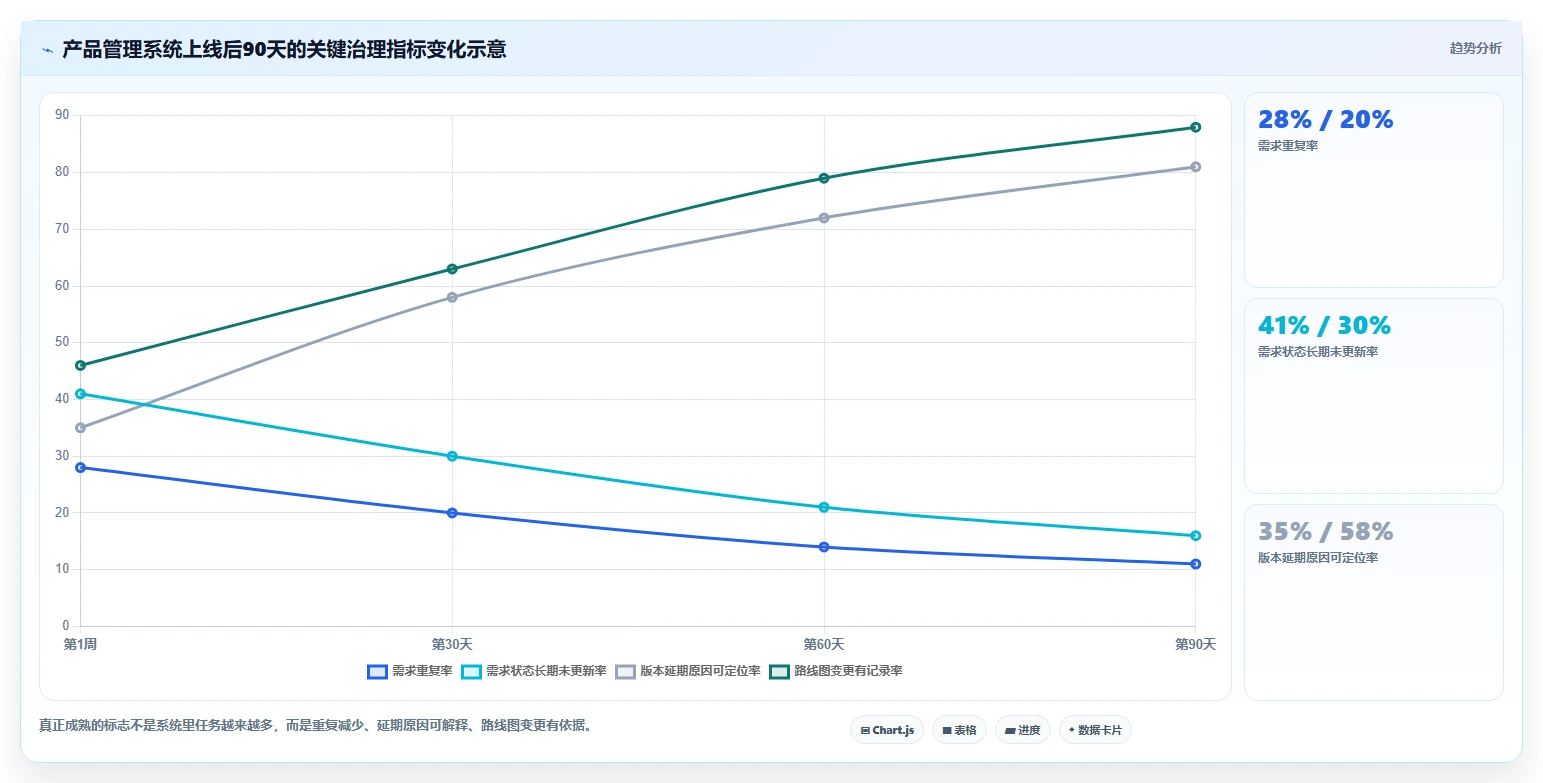Click the 需求重复率 legend color box
This screenshot has height=783, width=1543.
(377, 671)
